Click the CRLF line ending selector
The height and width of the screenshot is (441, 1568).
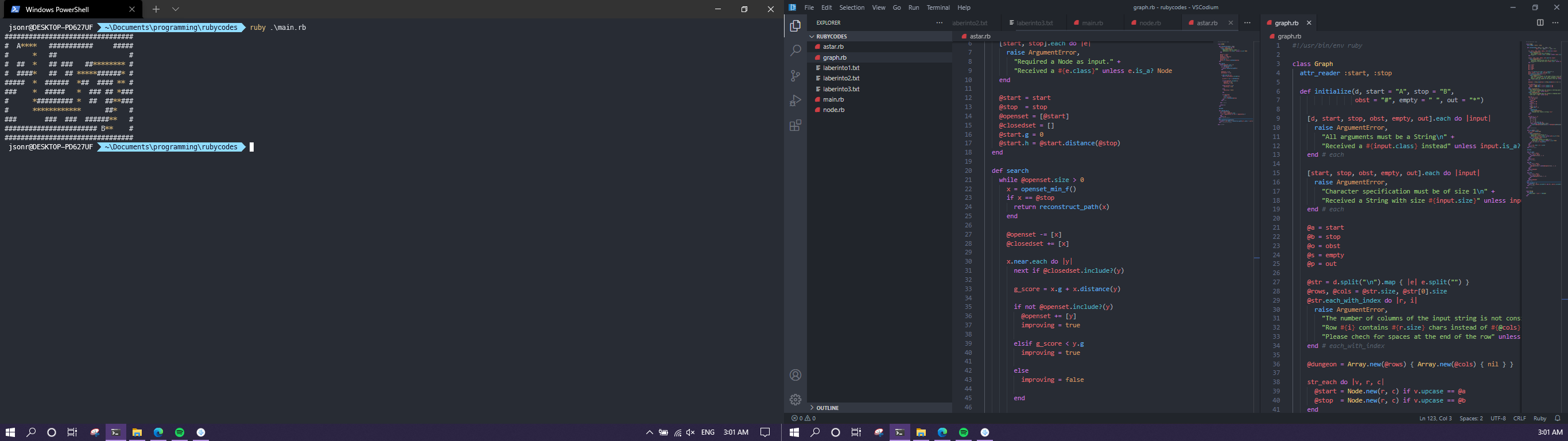(x=1519, y=419)
